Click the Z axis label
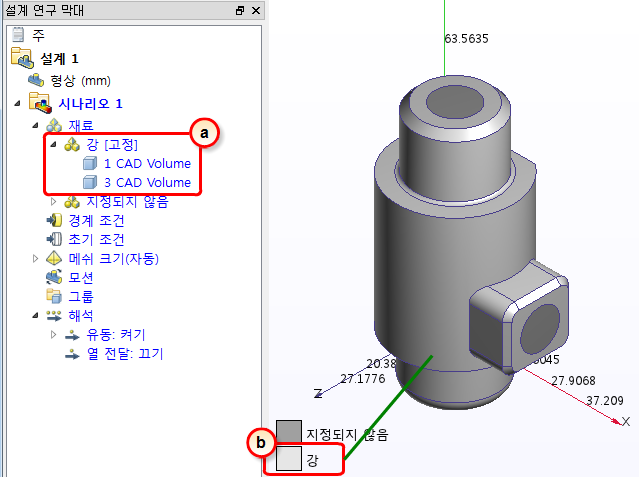 click(x=318, y=393)
